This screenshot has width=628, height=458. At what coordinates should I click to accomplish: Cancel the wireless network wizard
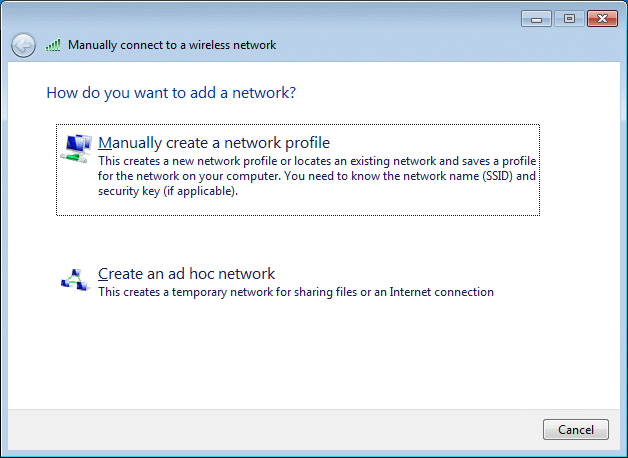pos(576,430)
